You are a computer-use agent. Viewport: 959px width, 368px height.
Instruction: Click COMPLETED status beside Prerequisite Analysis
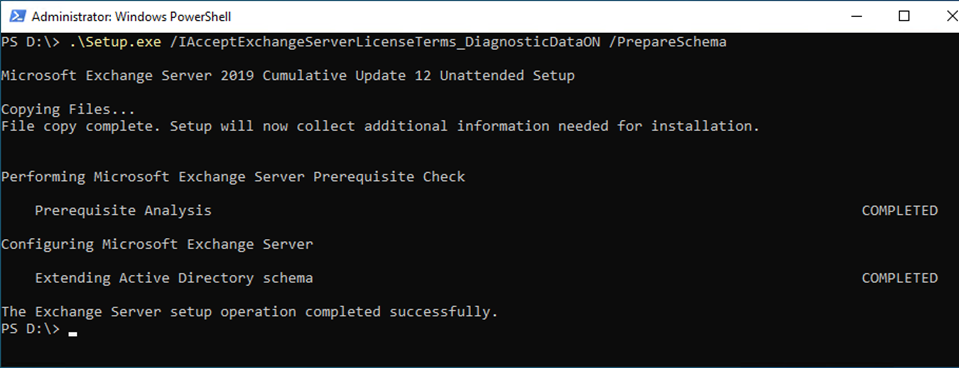pyautogui.click(x=900, y=211)
